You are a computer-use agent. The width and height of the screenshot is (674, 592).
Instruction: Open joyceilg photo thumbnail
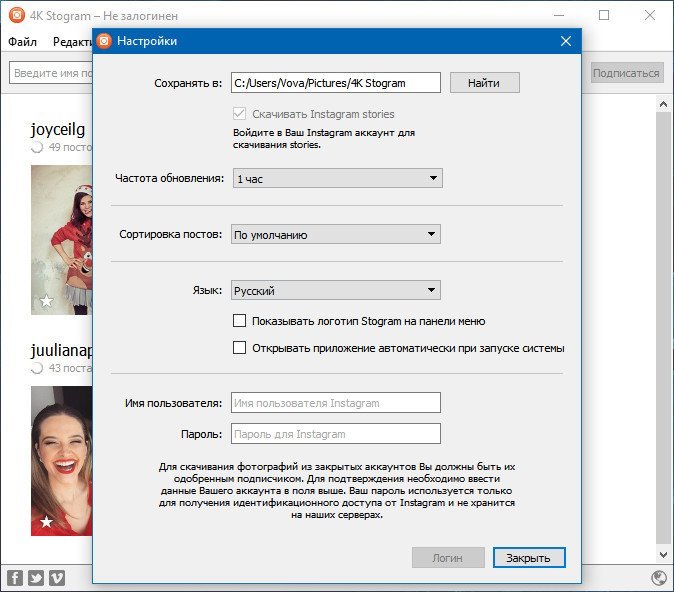(61, 240)
